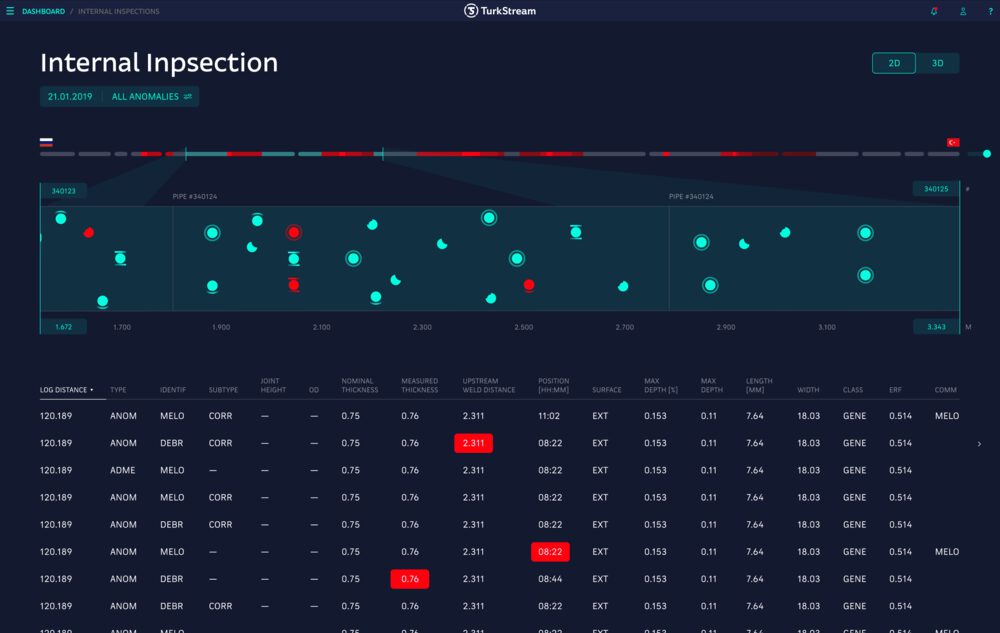Go to Dashboard breadcrumb
The height and width of the screenshot is (633, 1000).
[43, 12]
